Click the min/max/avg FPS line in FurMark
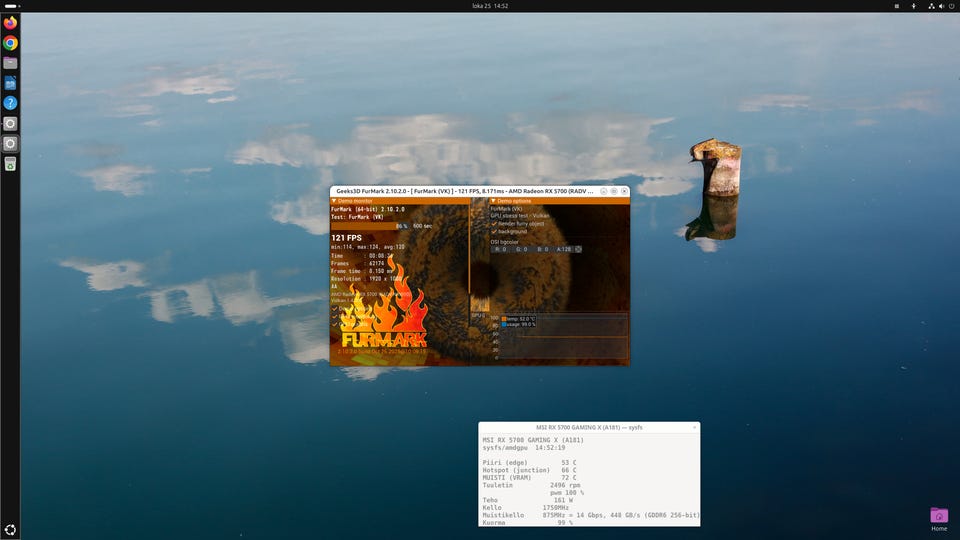This screenshot has width=960, height=540. 368,247
